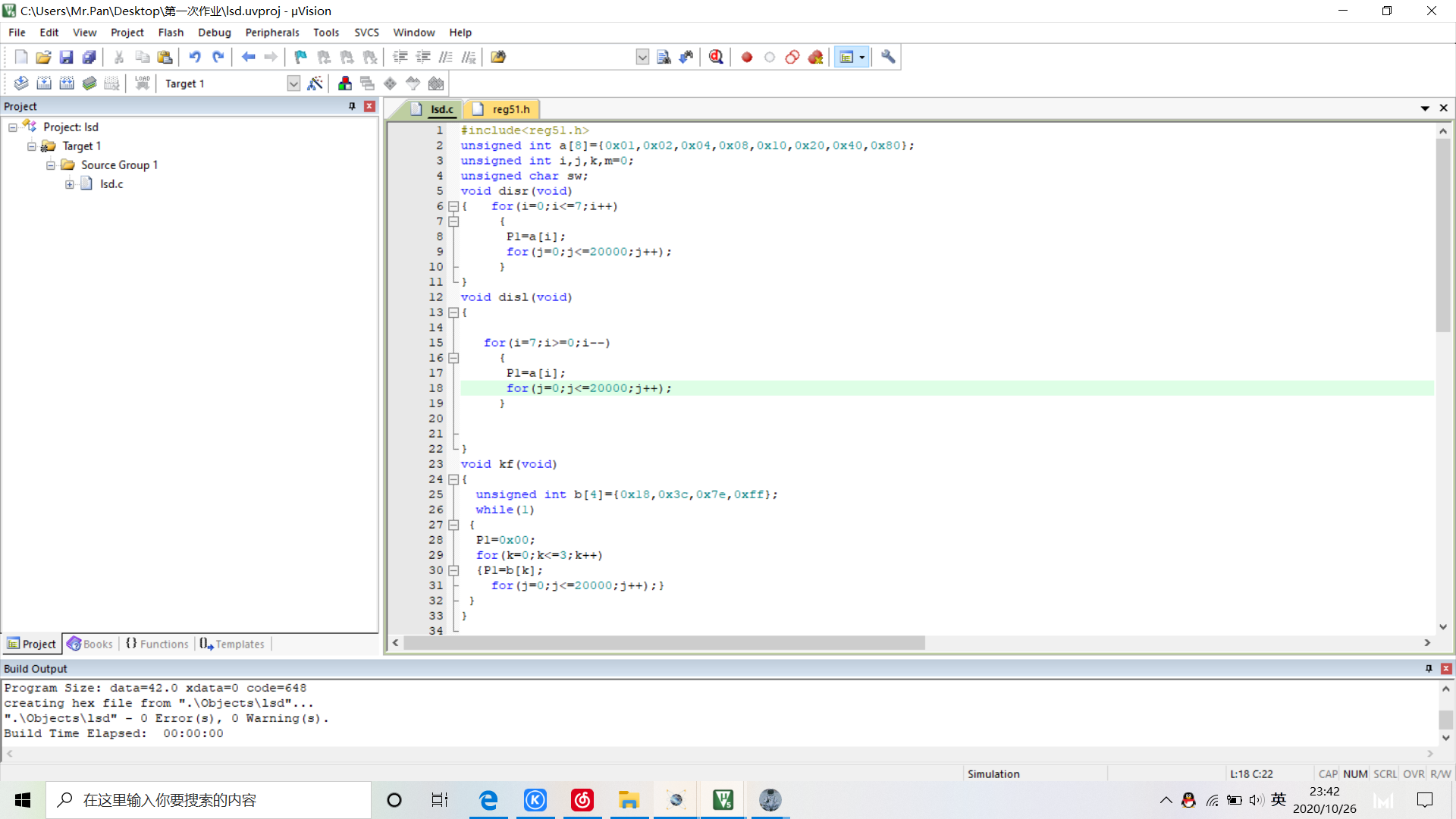
Task: Open File Explorer from taskbar
Action: [x=629, y=800]
